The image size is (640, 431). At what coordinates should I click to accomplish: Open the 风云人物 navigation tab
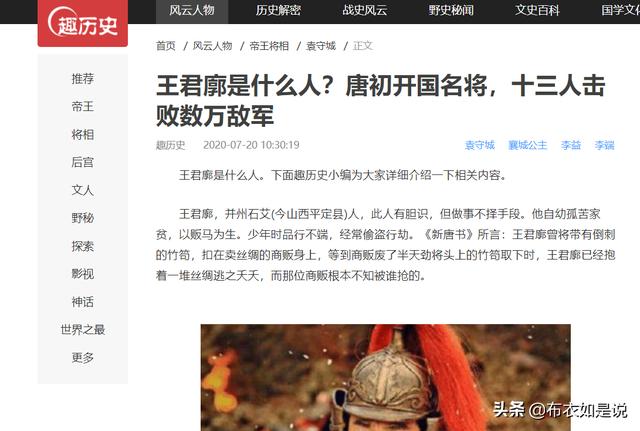click(192, 10)
